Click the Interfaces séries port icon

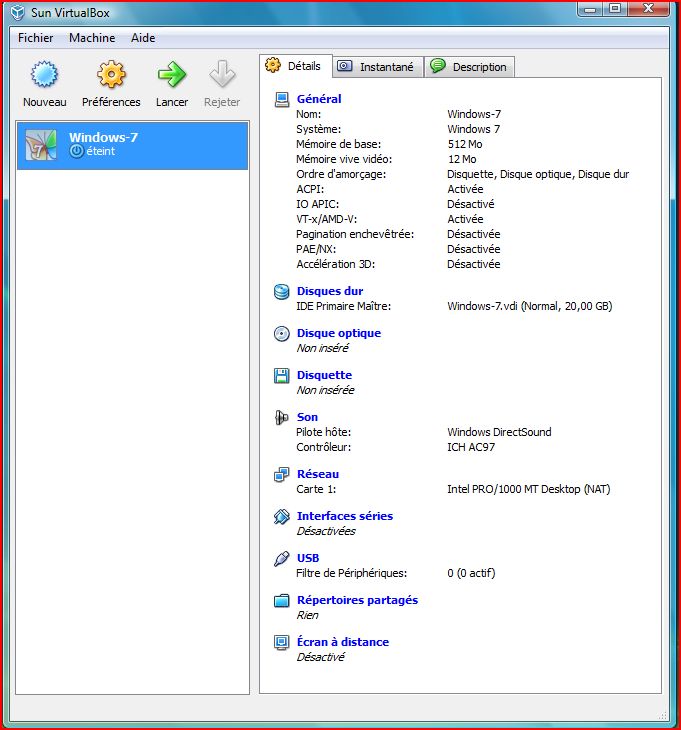point(282,516)
